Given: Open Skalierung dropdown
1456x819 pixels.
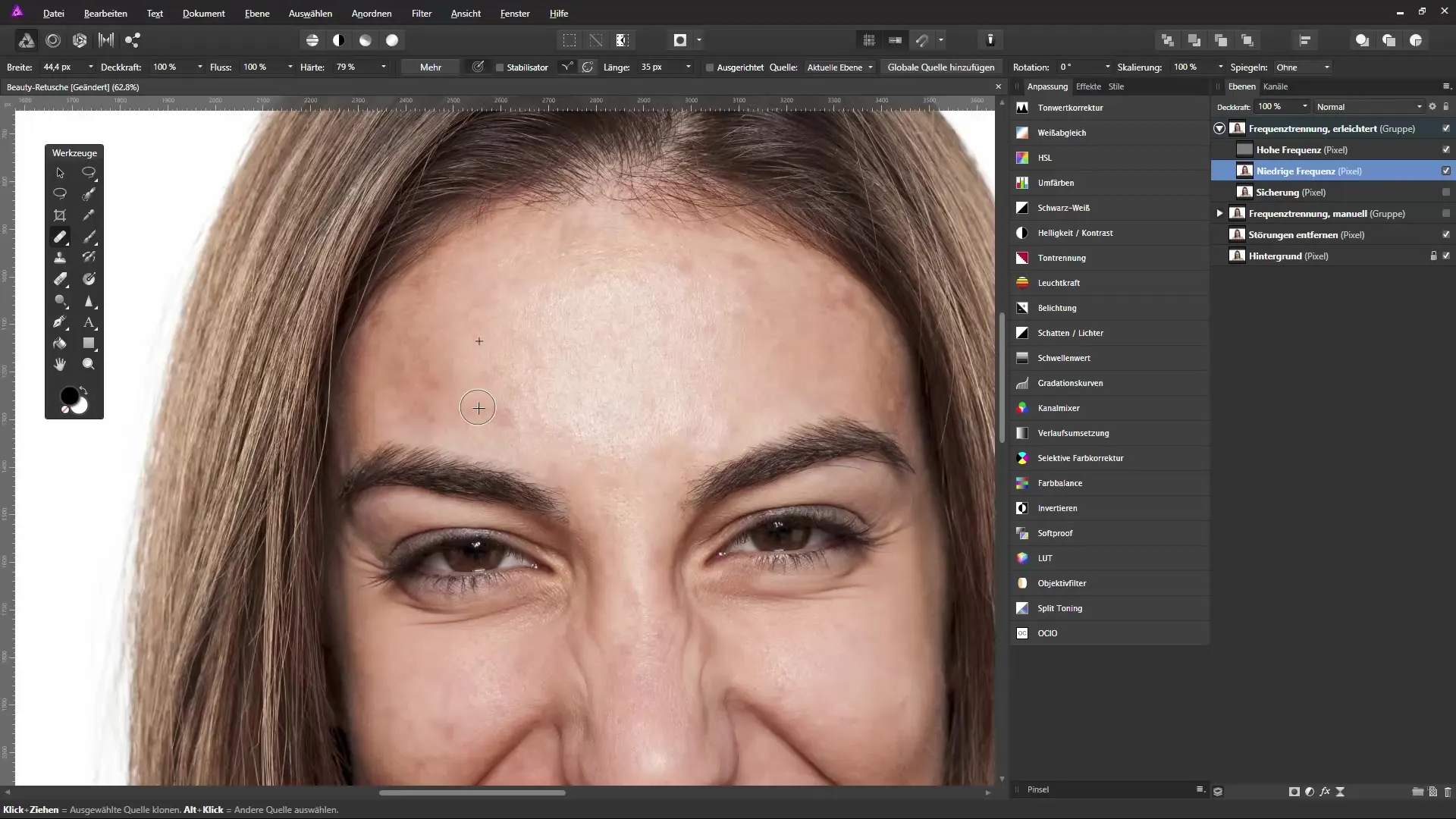Looking at the screenshot, I should coord(1221,67).
